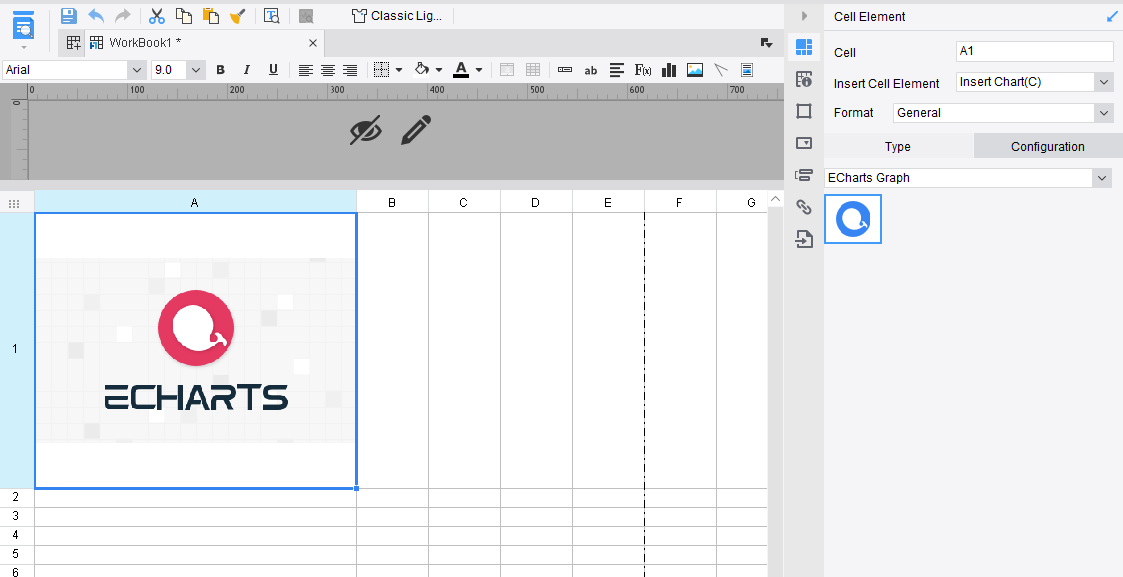Screen dimensions: 1123x577
Task: Select column B header
Action: pos(392,203)
